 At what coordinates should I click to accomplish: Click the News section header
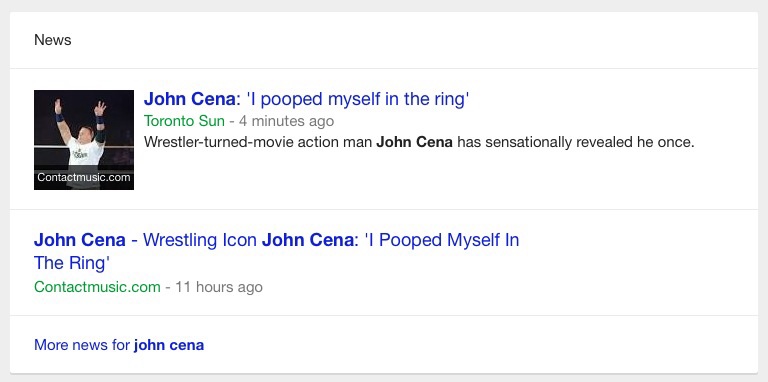tap(53, 40)
